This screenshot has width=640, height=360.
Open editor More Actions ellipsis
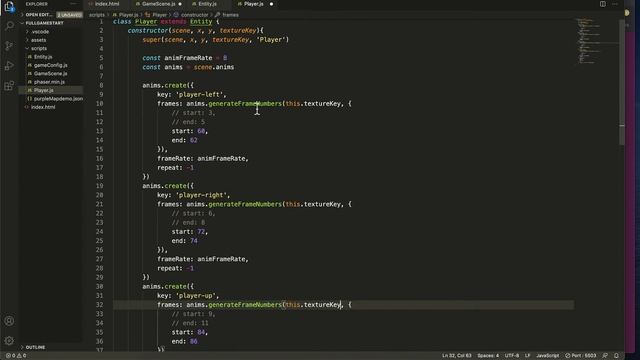(x=615, y=4)
